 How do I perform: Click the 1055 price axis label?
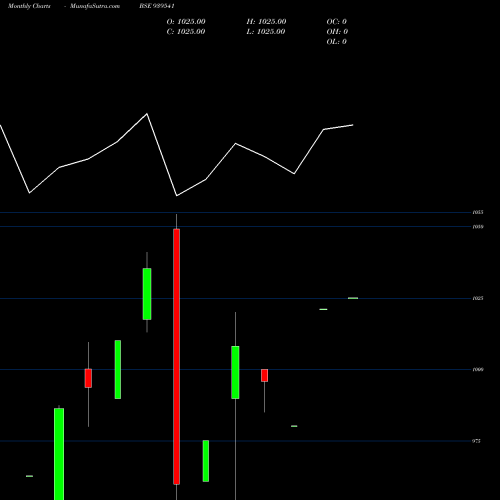pos(478,212)
